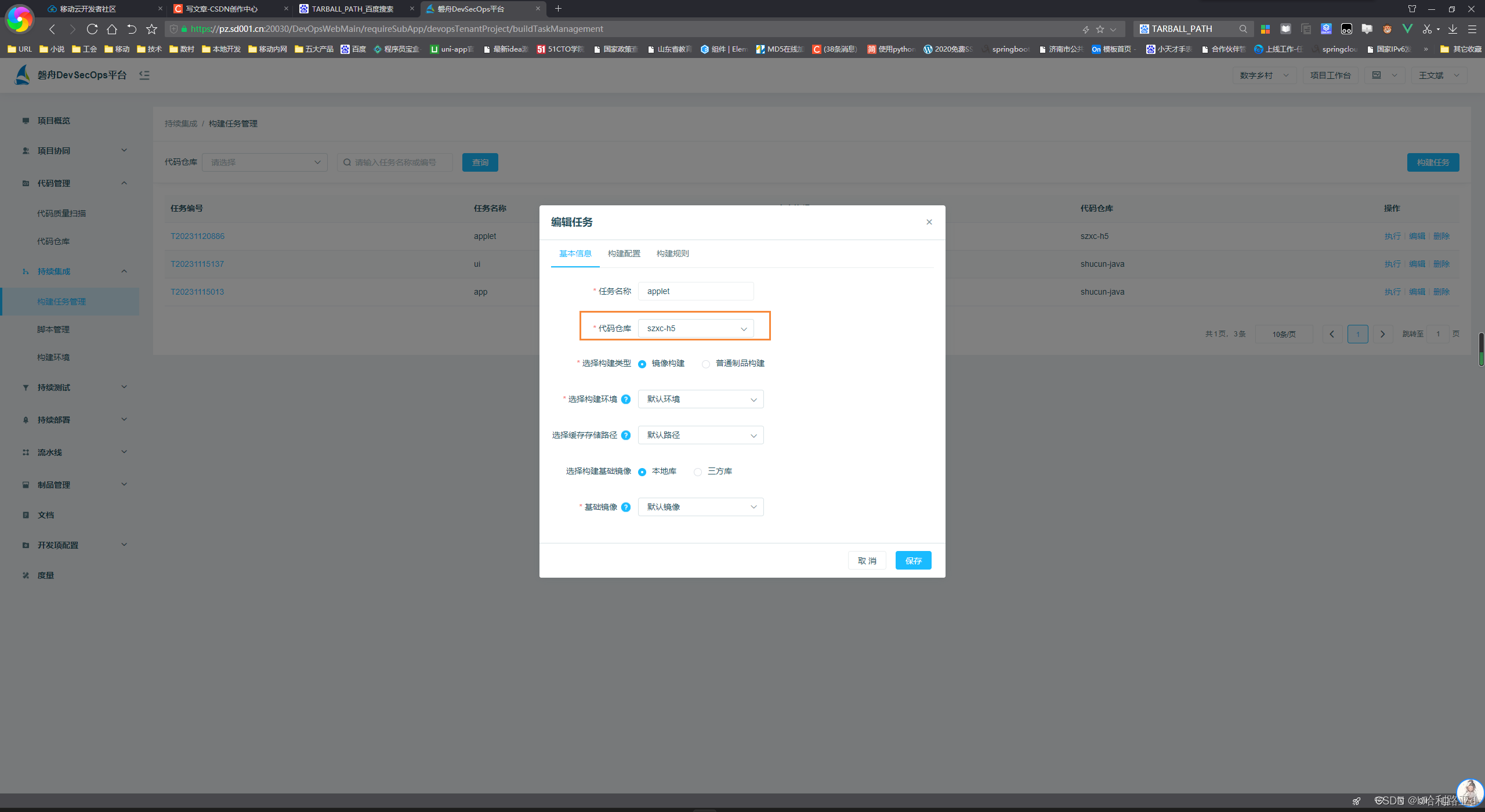The height and width of the screenshot is (812, 1485).
Task: Click 执行 for task T20231115137
Action: (1393, 264)
